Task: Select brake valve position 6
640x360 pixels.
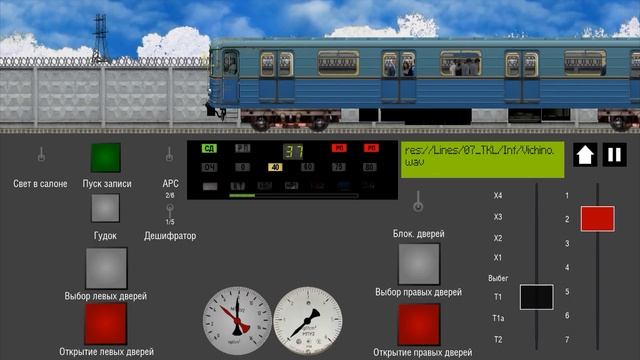Action: point(567,316)
